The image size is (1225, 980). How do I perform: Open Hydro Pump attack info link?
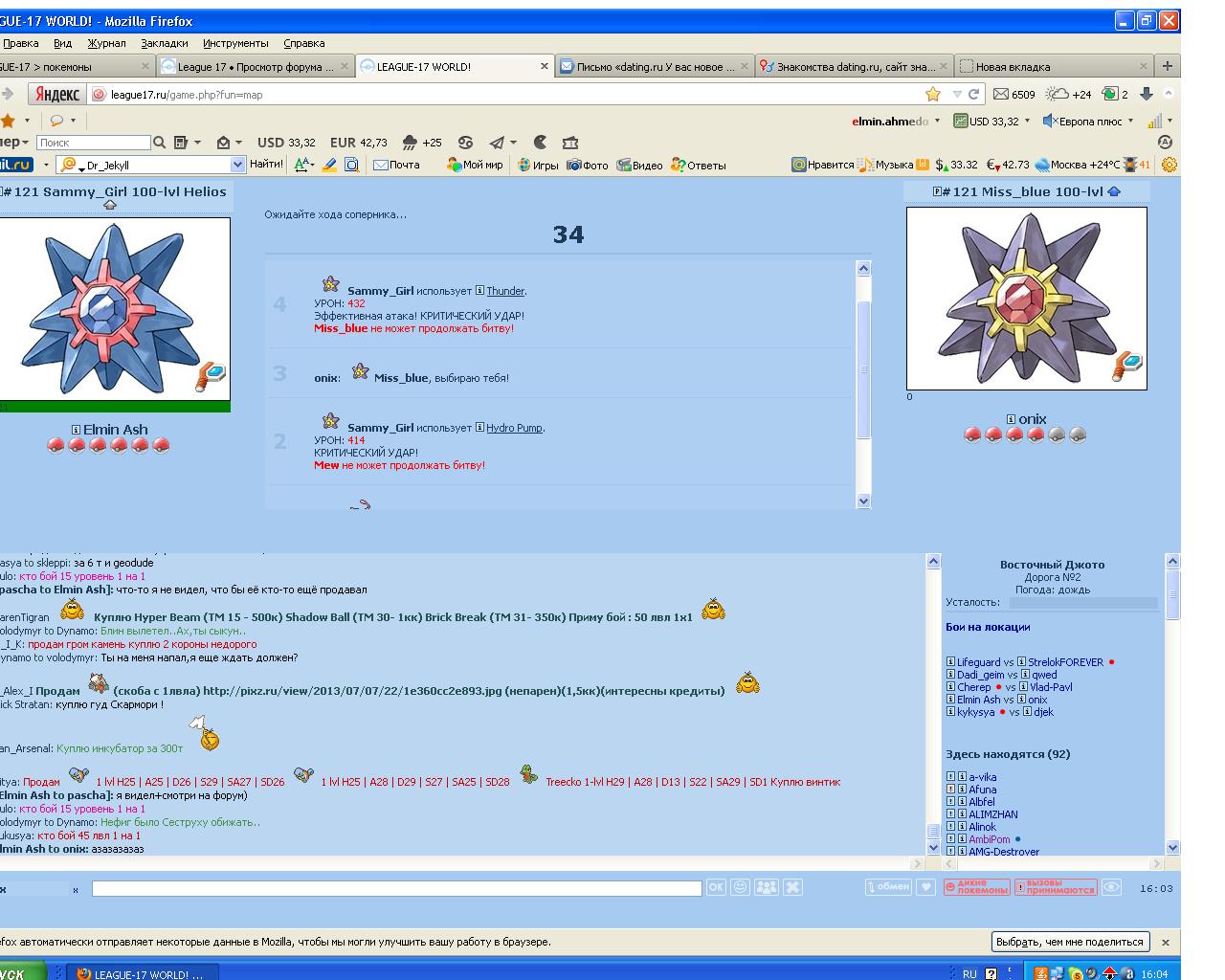[514, 428]
